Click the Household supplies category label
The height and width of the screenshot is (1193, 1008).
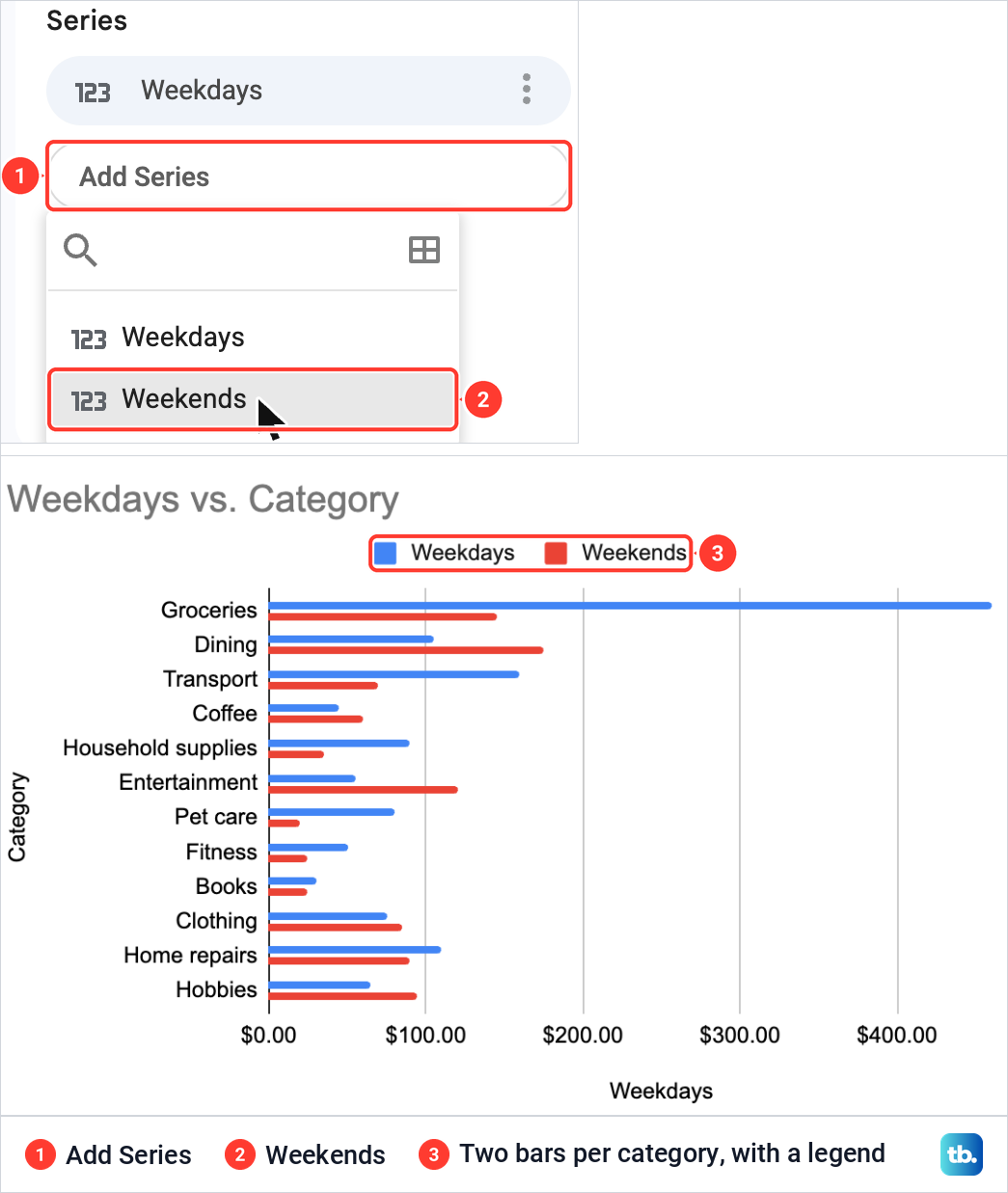(x=160, y=748)
